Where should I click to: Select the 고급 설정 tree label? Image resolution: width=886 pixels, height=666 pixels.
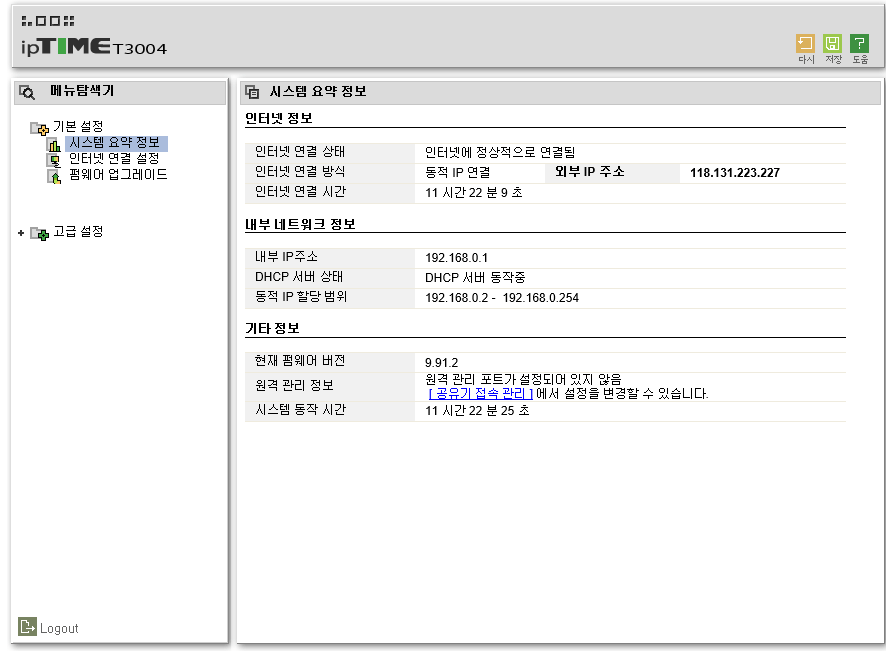tap(78, 231)
